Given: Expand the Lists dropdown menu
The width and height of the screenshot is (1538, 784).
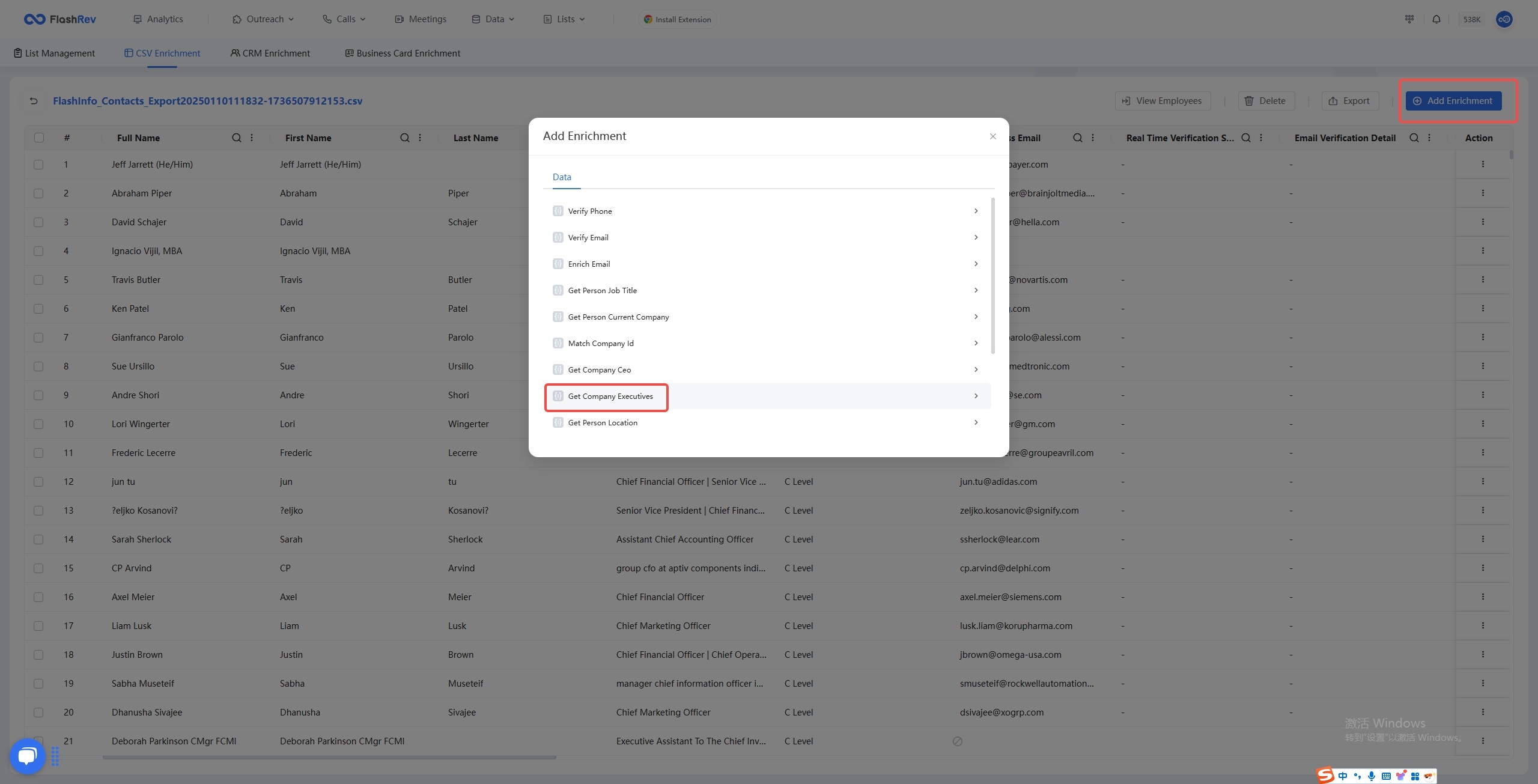Looking at the screenshot, I should coord(564,19).
